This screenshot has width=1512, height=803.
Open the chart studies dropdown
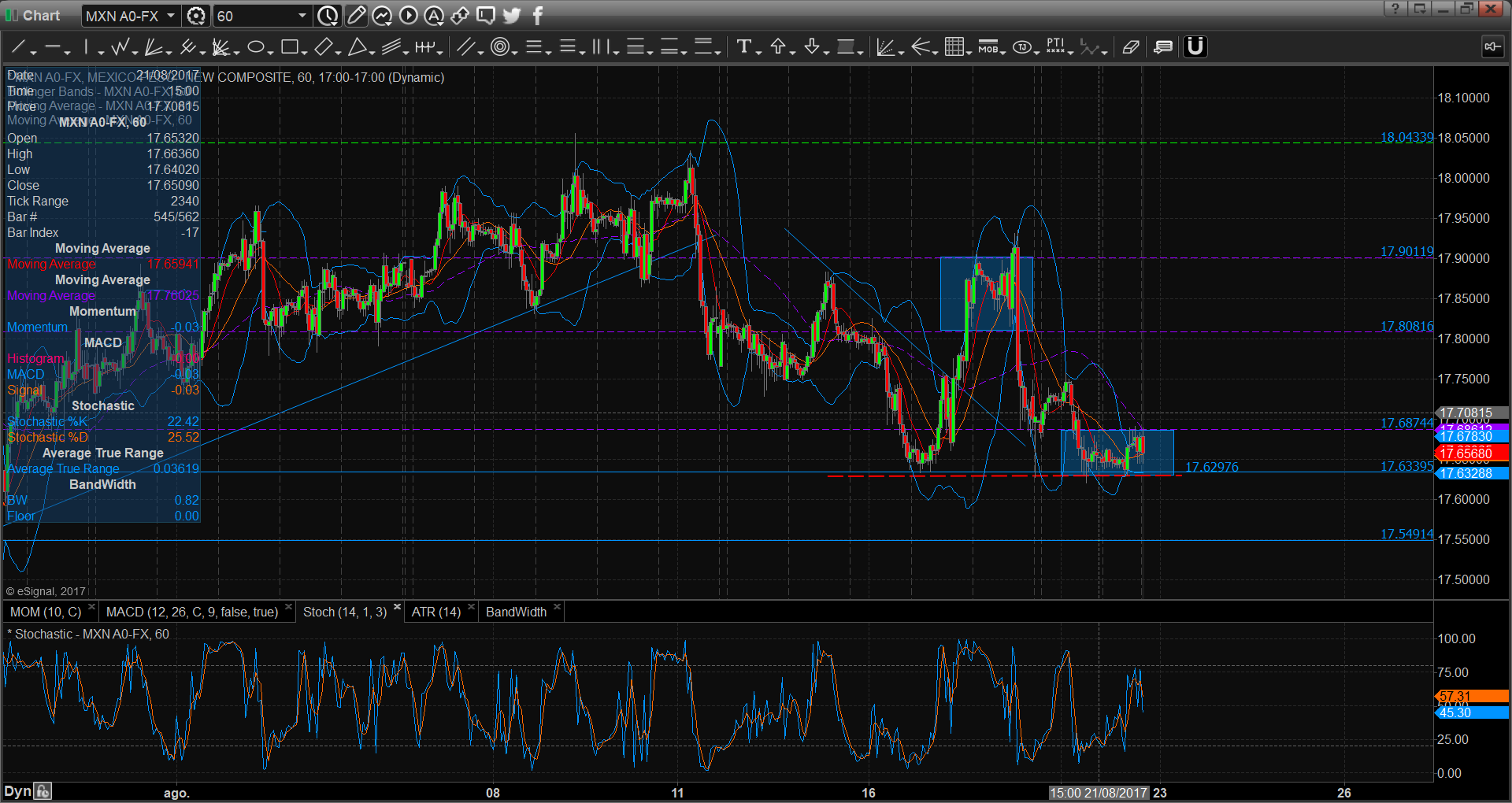pyautogui.click(x=382, y=16)
